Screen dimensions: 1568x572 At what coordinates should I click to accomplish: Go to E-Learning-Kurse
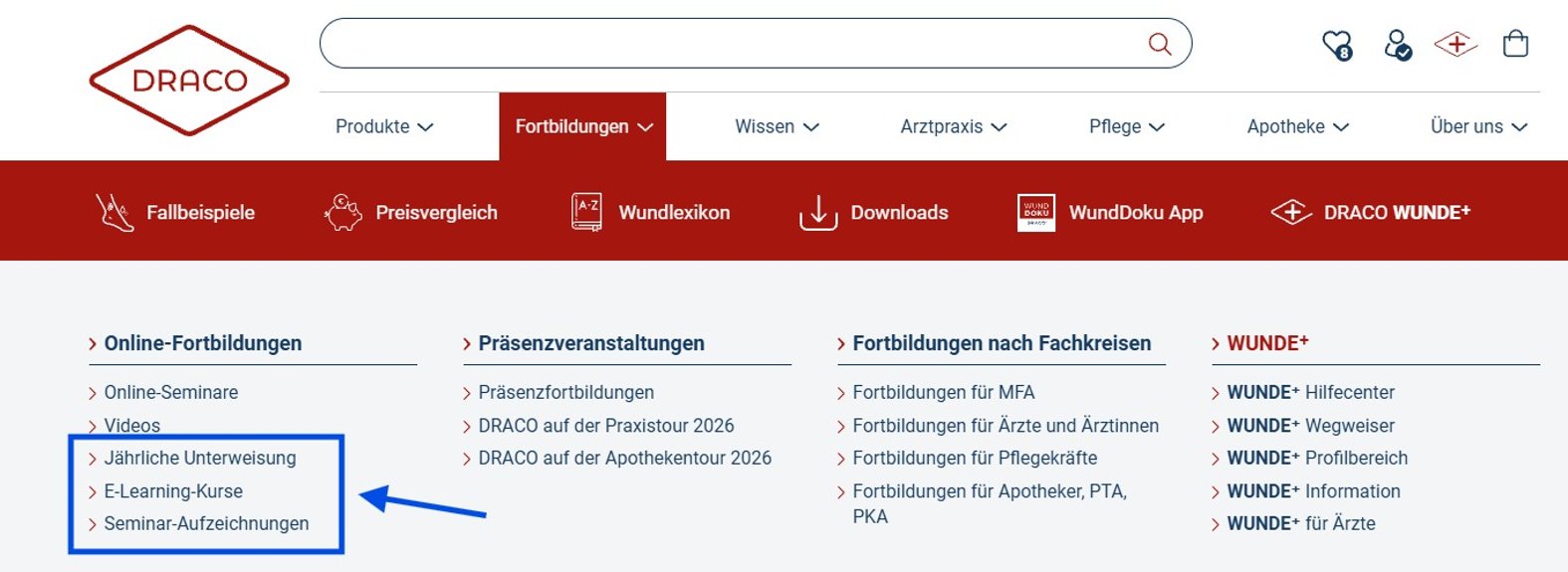point(173,490)
